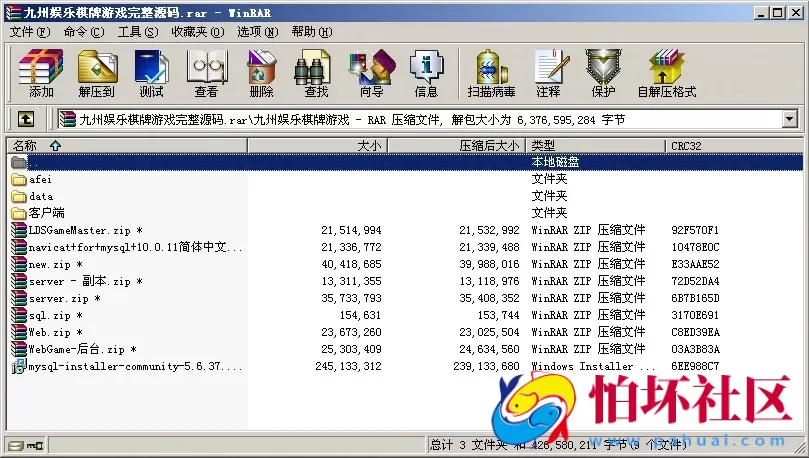Sort by the 类型 column header
This screenshot has width=809, height=458.
click(595, 146)
